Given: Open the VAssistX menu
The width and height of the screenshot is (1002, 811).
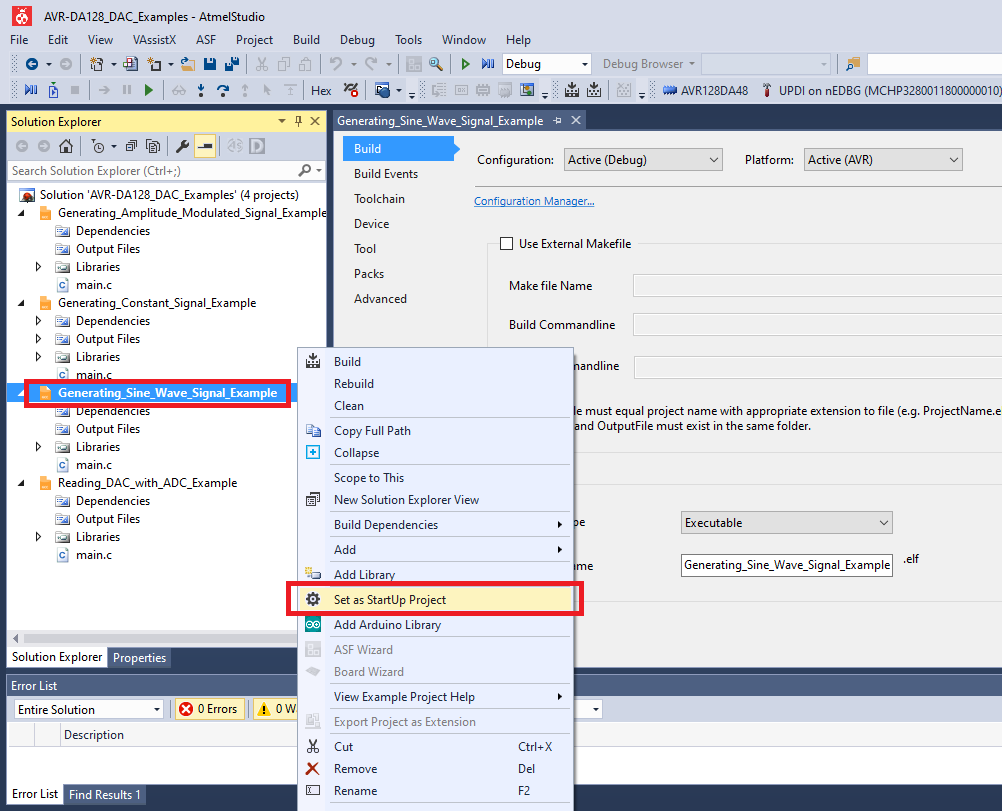Looking at the screenshot, I should [x=154, y=40].
